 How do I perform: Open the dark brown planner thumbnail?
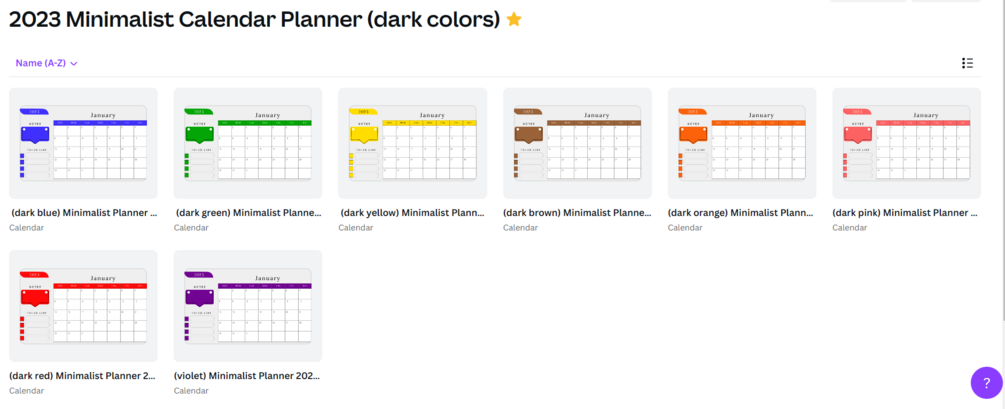pos(577,143)
